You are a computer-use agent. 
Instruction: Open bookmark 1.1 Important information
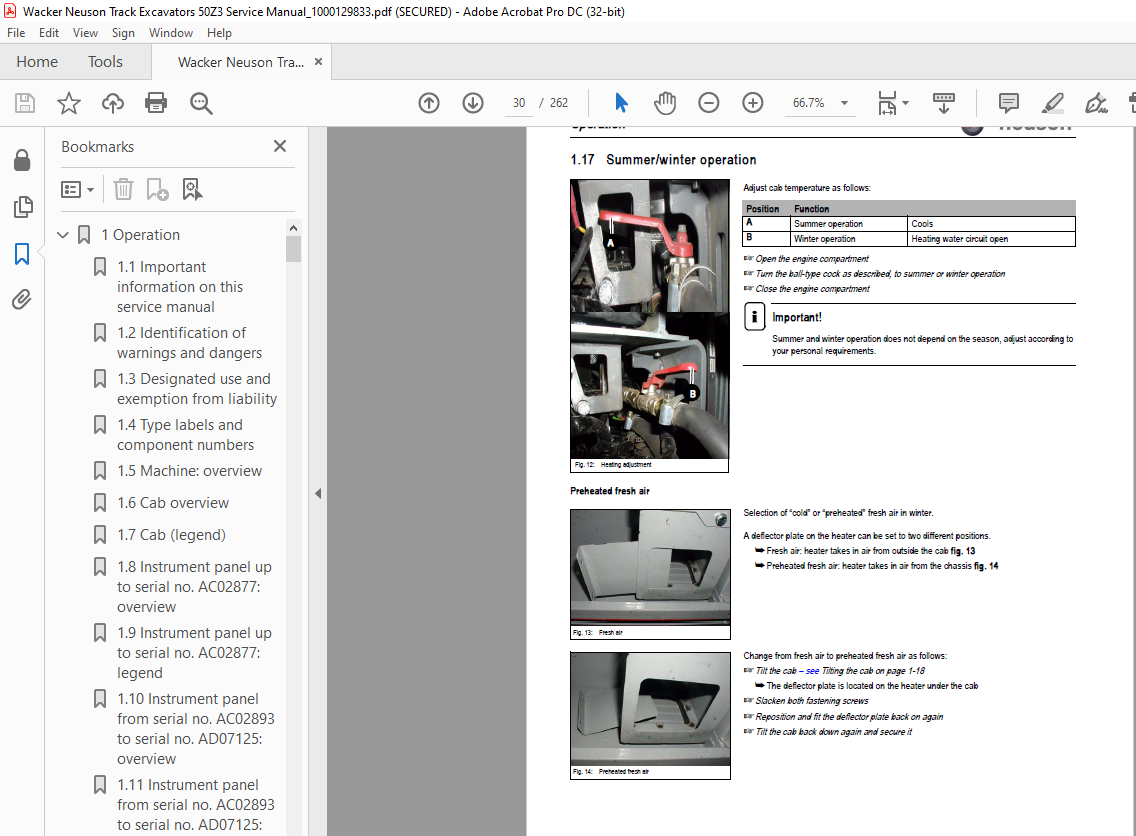[180, 287]
